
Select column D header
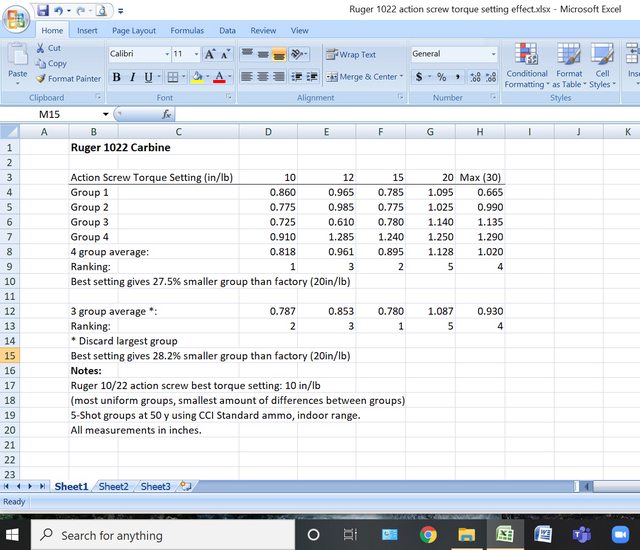(268, 132)
